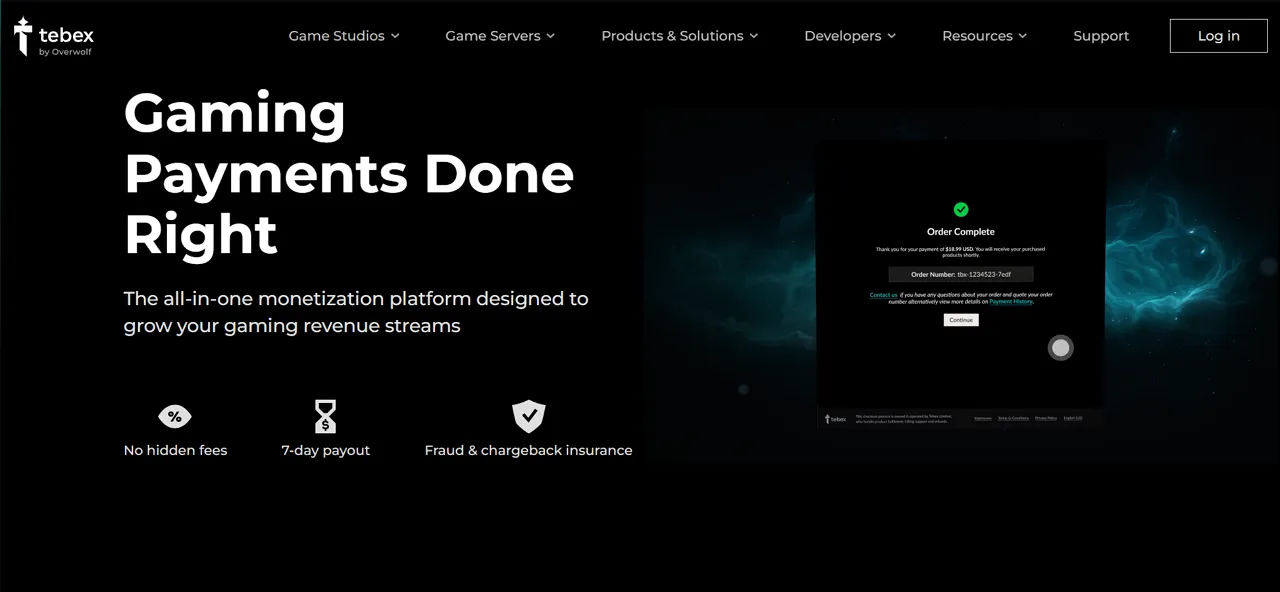Viewport: 1280px width, 592px height.
Task: Select the hourglass icon for 7-day payout
Action: 325,416
